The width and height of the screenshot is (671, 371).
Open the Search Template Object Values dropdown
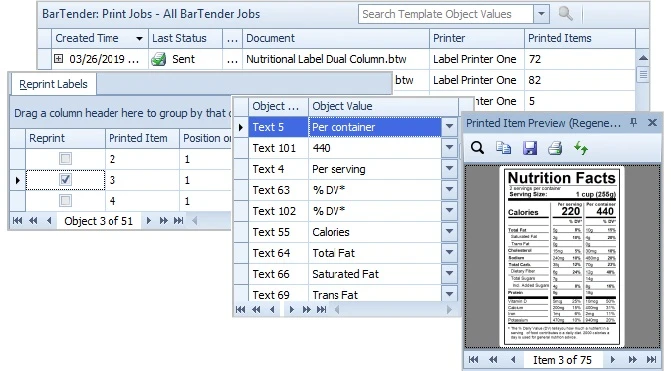pyautogui.click(x=541, y=14)
